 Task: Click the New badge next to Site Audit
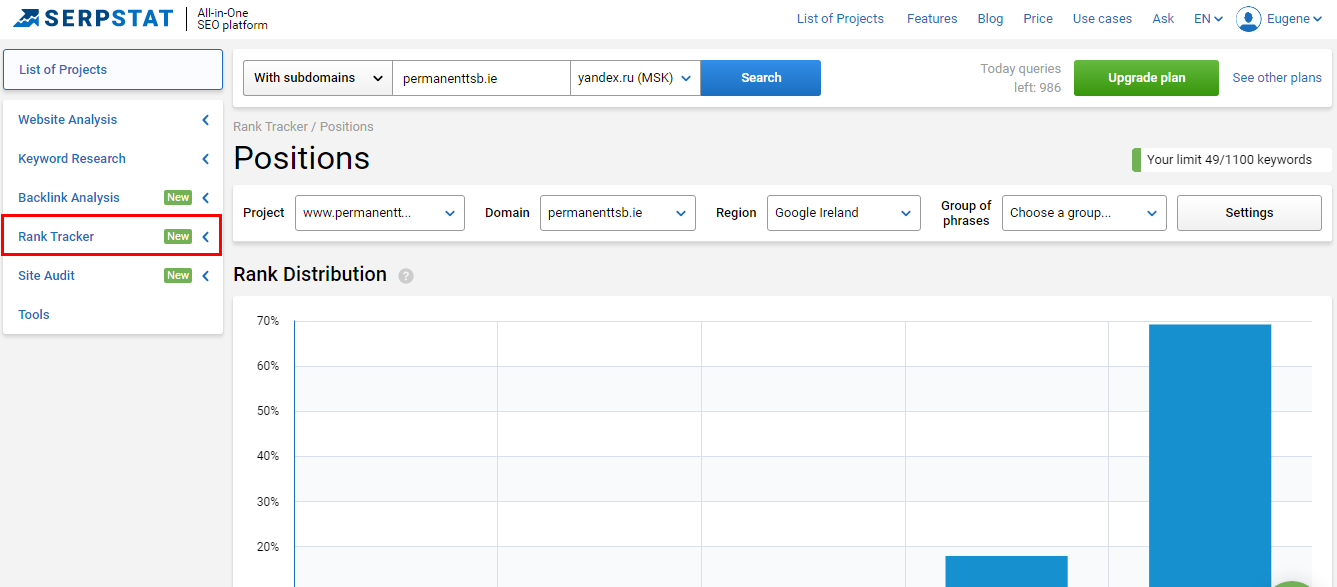[x=178, y=276]
